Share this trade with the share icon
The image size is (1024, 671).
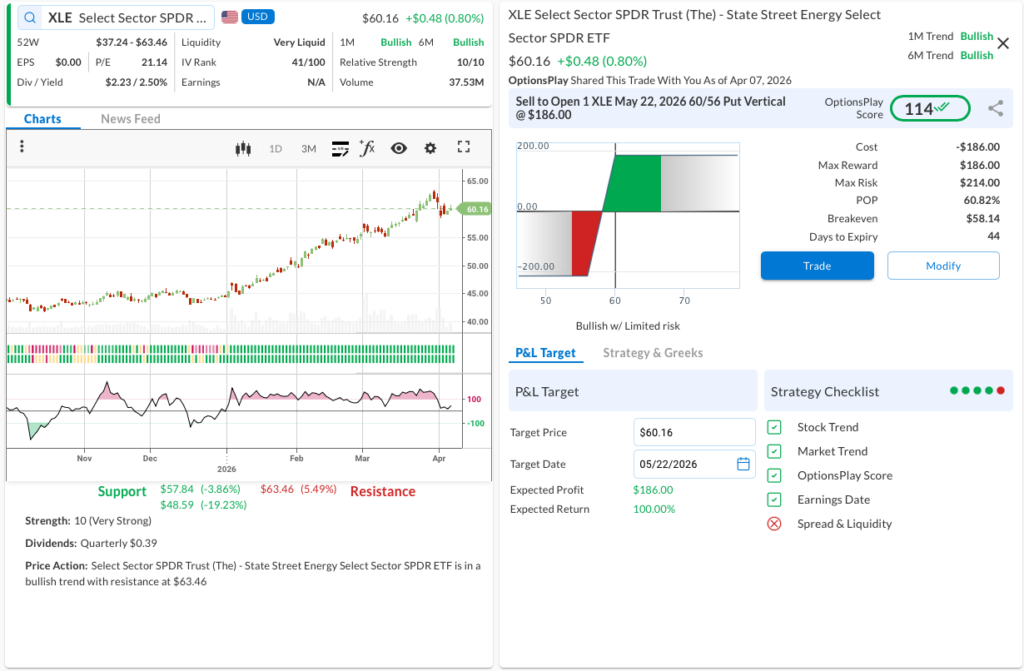tap(995, 108)
